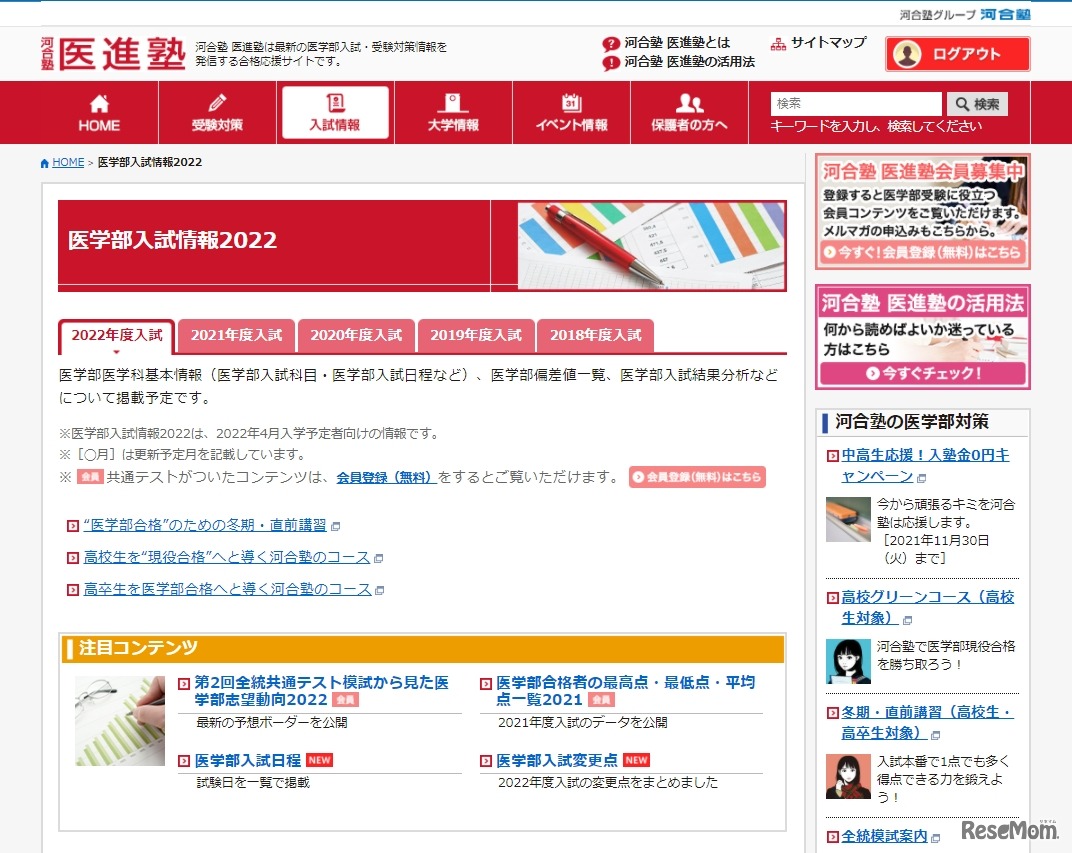Open 全統模試案内 sidebar link

884,836
